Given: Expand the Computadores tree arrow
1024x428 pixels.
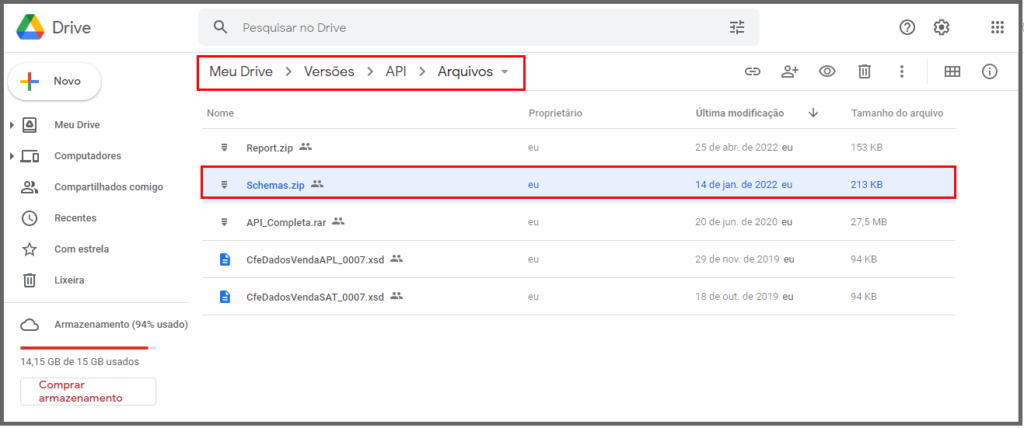Looking at the screenshot, I should pos(11,156).
